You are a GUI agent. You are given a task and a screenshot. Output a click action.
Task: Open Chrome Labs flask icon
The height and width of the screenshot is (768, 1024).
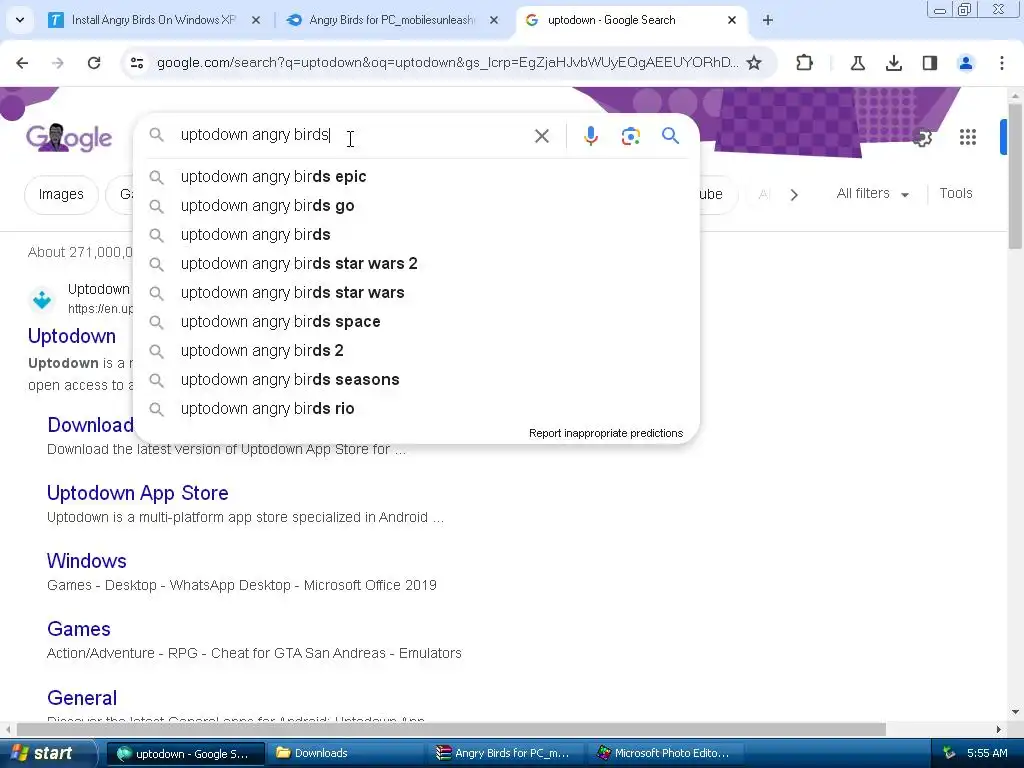coord(857,63)
